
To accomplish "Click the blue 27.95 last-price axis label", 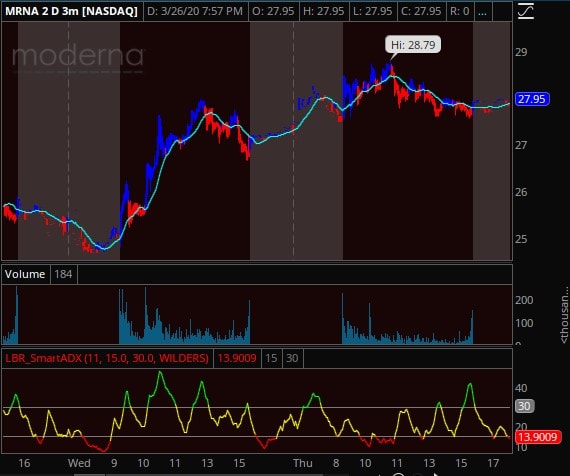I will (x=532, y=99).
